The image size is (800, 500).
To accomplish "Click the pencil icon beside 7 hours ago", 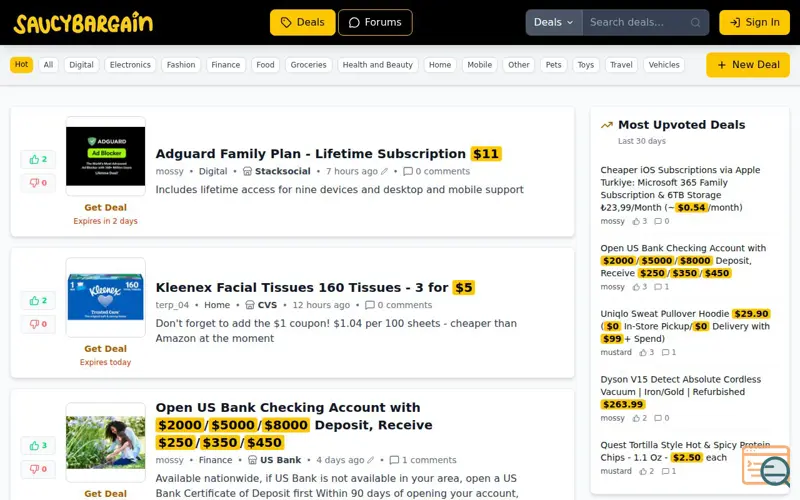I will click(x=384, y=171).
